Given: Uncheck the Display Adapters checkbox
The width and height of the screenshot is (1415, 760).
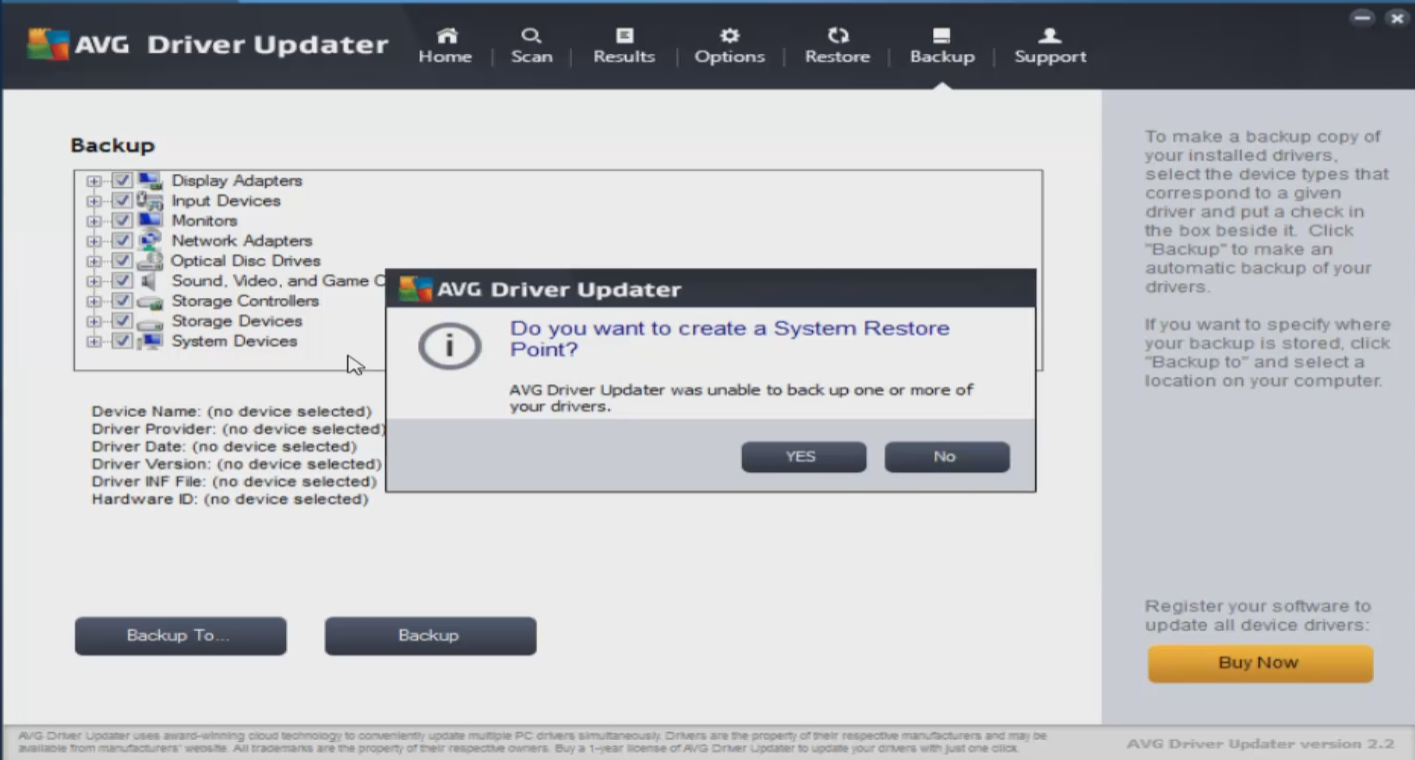Looking at the screenshot, I should point(122,181).
